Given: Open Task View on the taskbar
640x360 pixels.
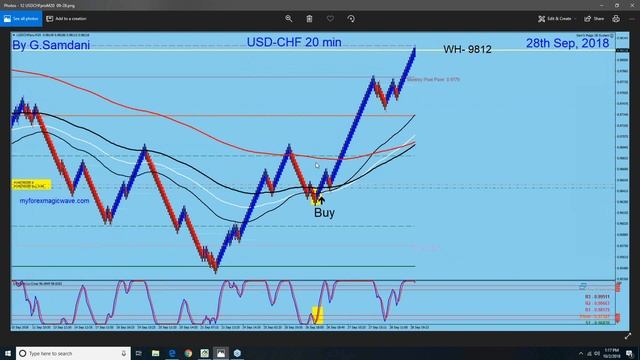Looking at the screenshot, I should [139, 353].
